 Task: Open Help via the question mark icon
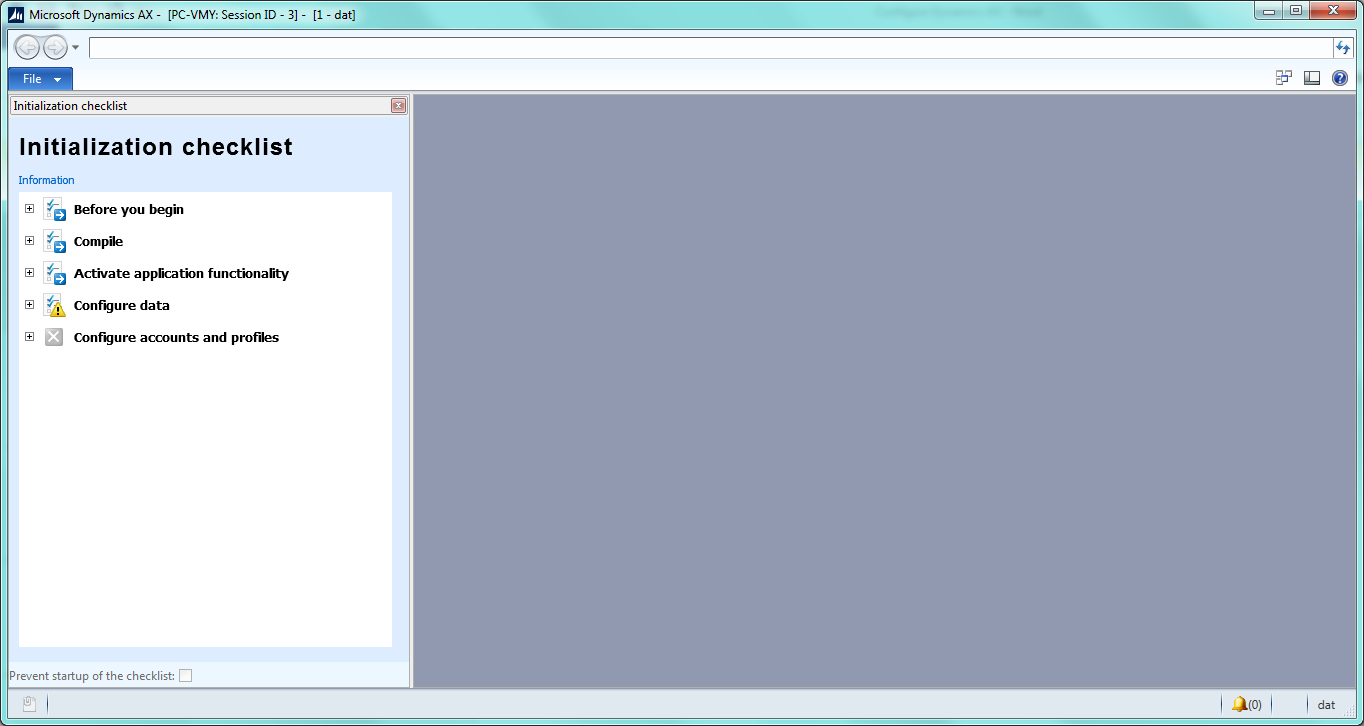pyautogui.click(x=1340, y=78)
